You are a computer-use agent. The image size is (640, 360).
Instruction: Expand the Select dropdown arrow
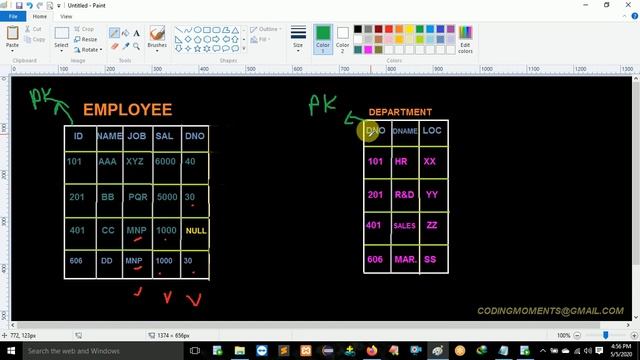coord(61,50)
